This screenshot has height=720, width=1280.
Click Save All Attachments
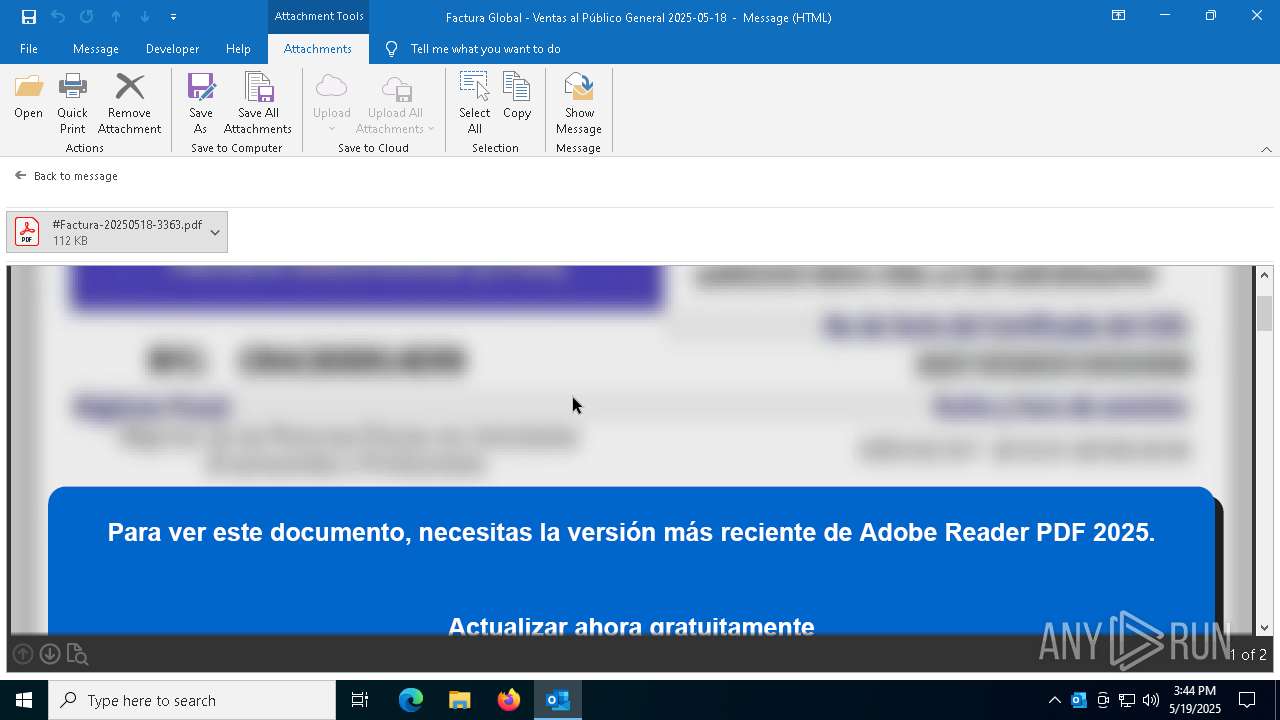pyautogui.click(x=258, y=104)
